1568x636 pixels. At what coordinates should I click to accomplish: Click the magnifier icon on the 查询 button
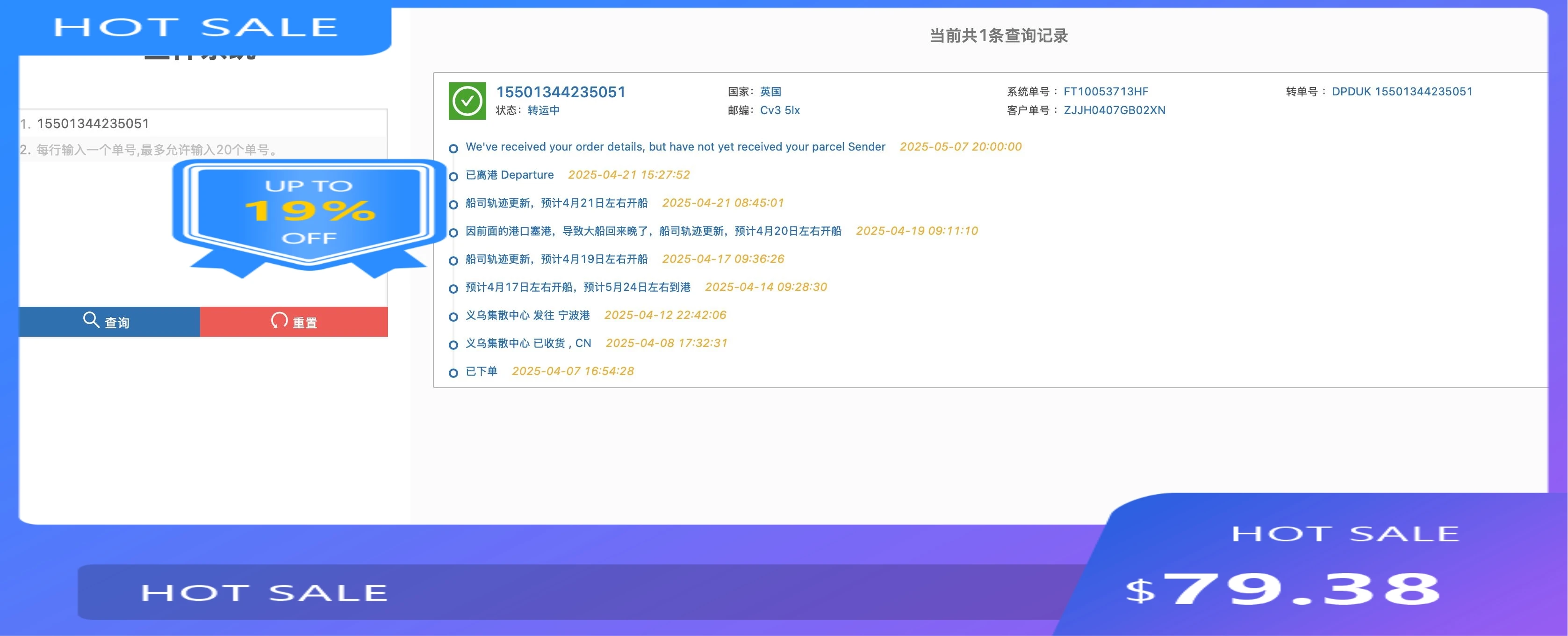click(x=91, y=321)
